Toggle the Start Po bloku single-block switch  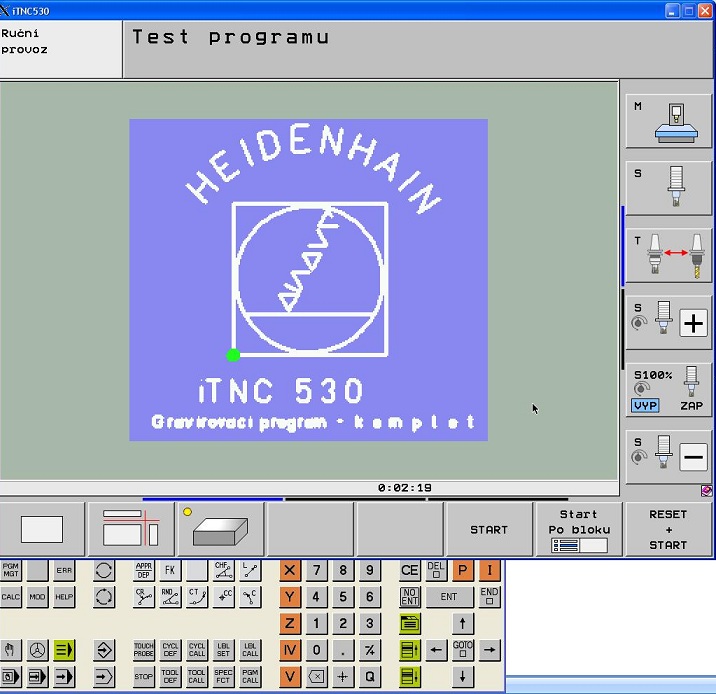coord(578,530)
